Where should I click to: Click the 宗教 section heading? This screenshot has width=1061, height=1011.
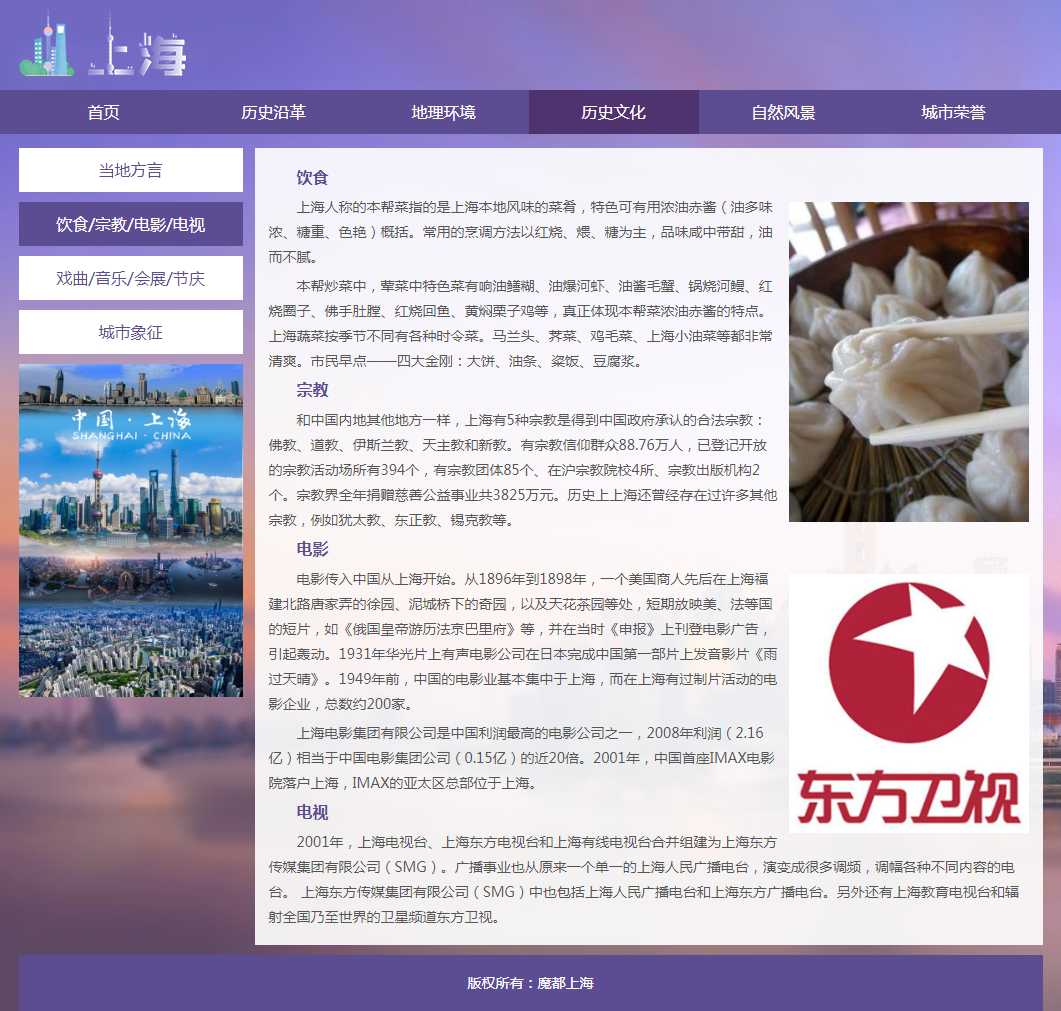(312, 390)
